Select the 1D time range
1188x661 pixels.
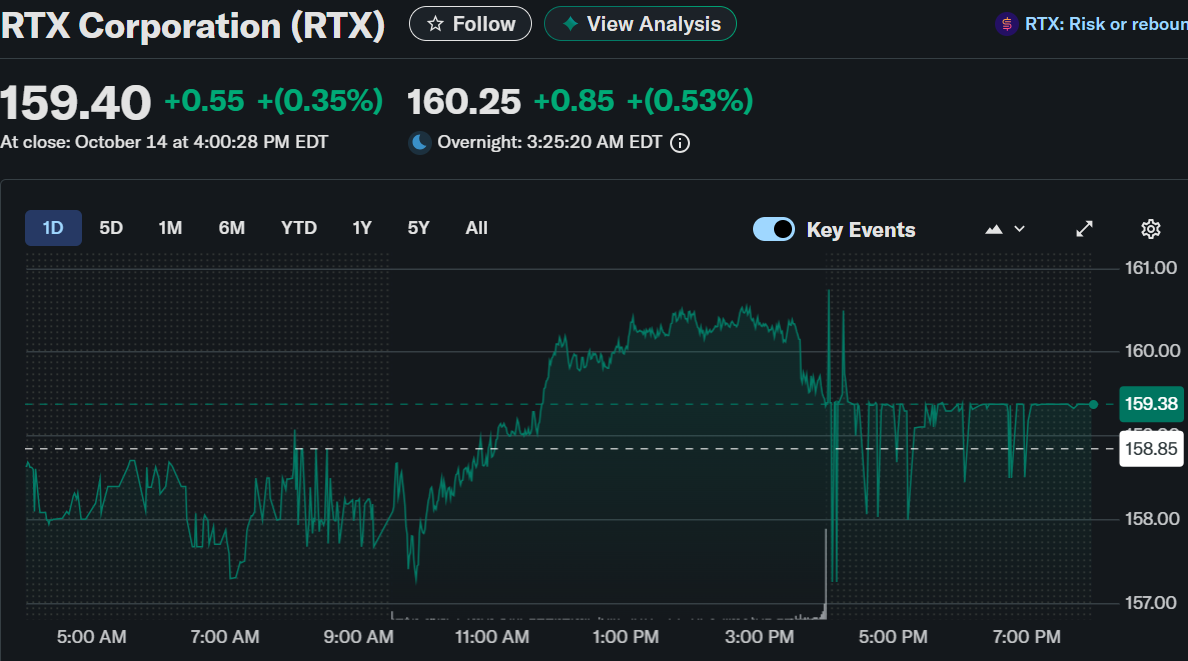click(x=53, y=228)
